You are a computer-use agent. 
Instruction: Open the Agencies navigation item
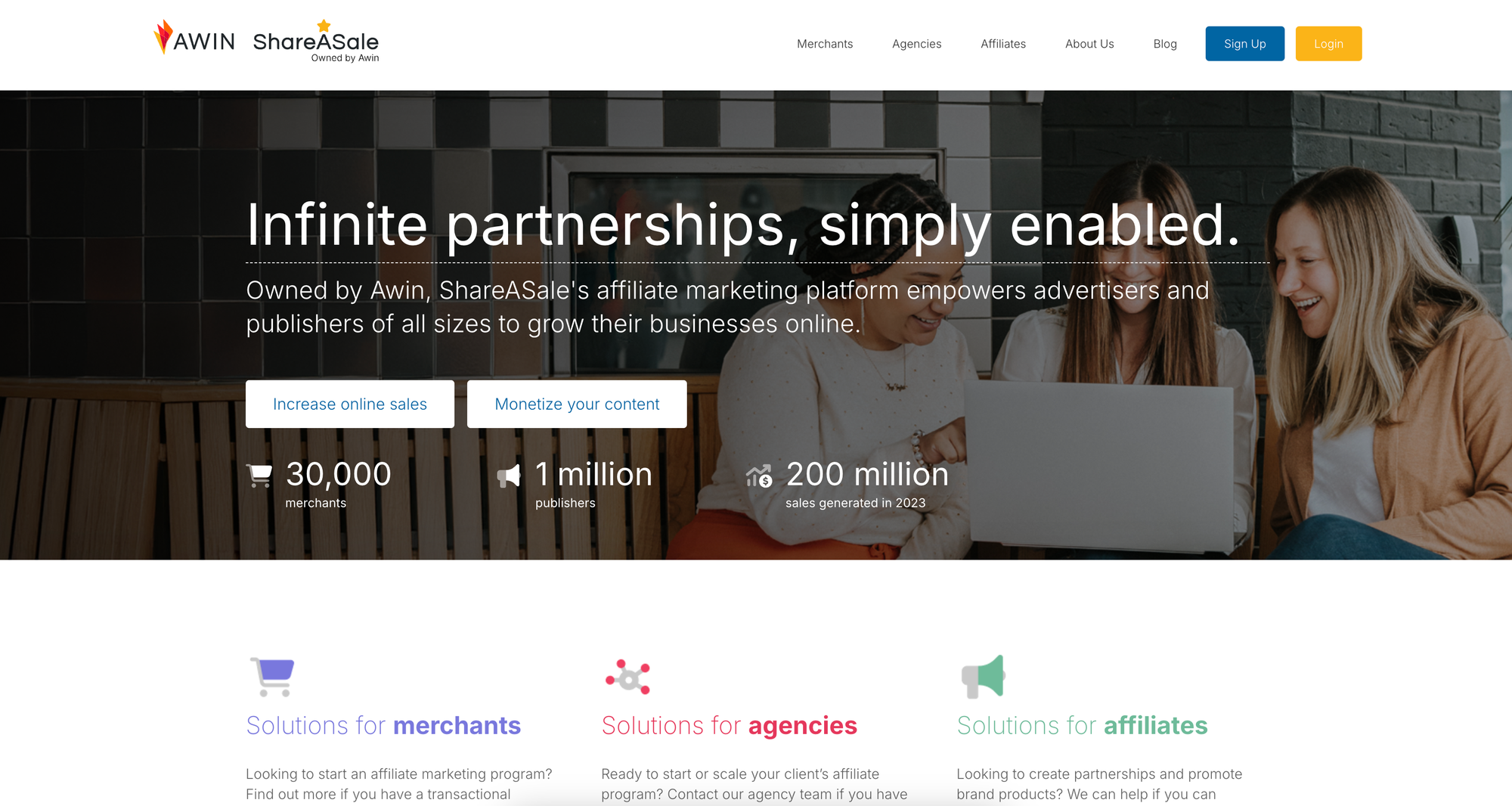[917, 44]
